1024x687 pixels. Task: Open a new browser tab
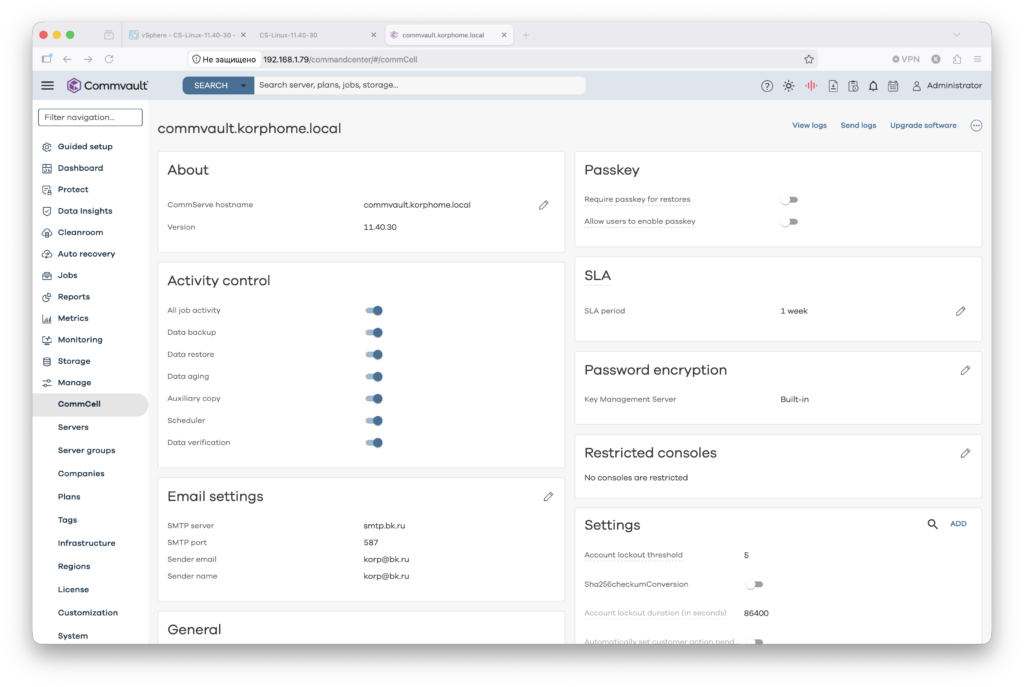point(526,35)
